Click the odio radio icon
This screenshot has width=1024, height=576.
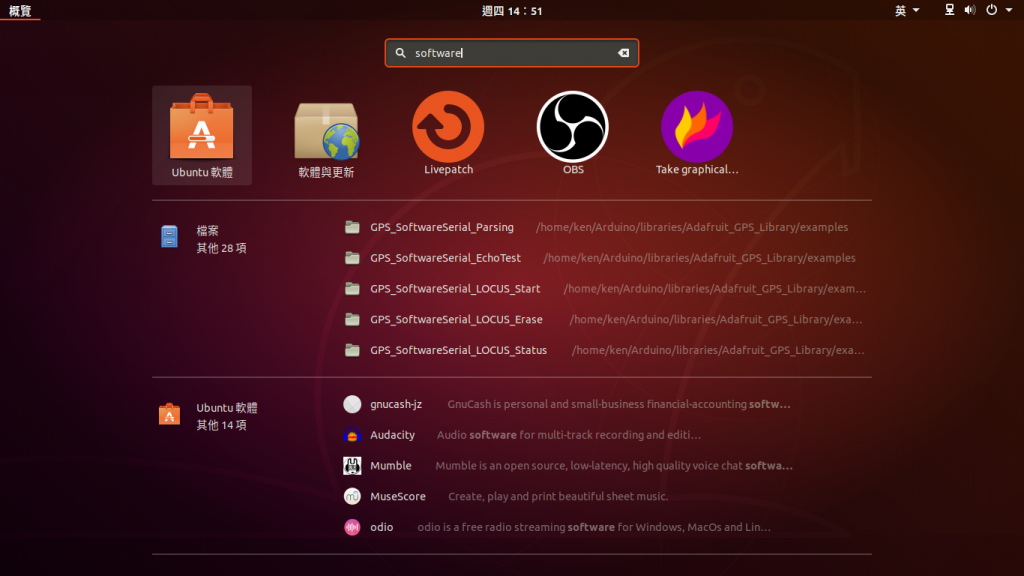click(x=352, y=527)
